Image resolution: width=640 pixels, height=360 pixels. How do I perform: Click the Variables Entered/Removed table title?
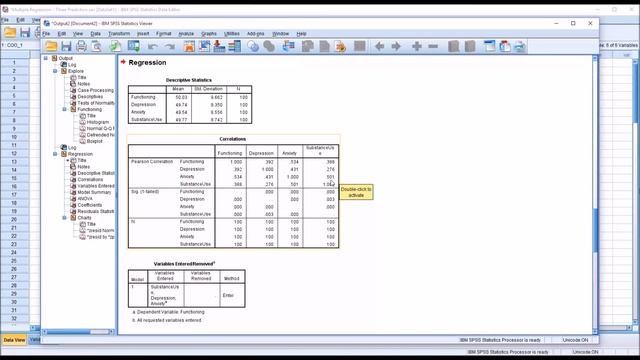[x=184, y=264]
